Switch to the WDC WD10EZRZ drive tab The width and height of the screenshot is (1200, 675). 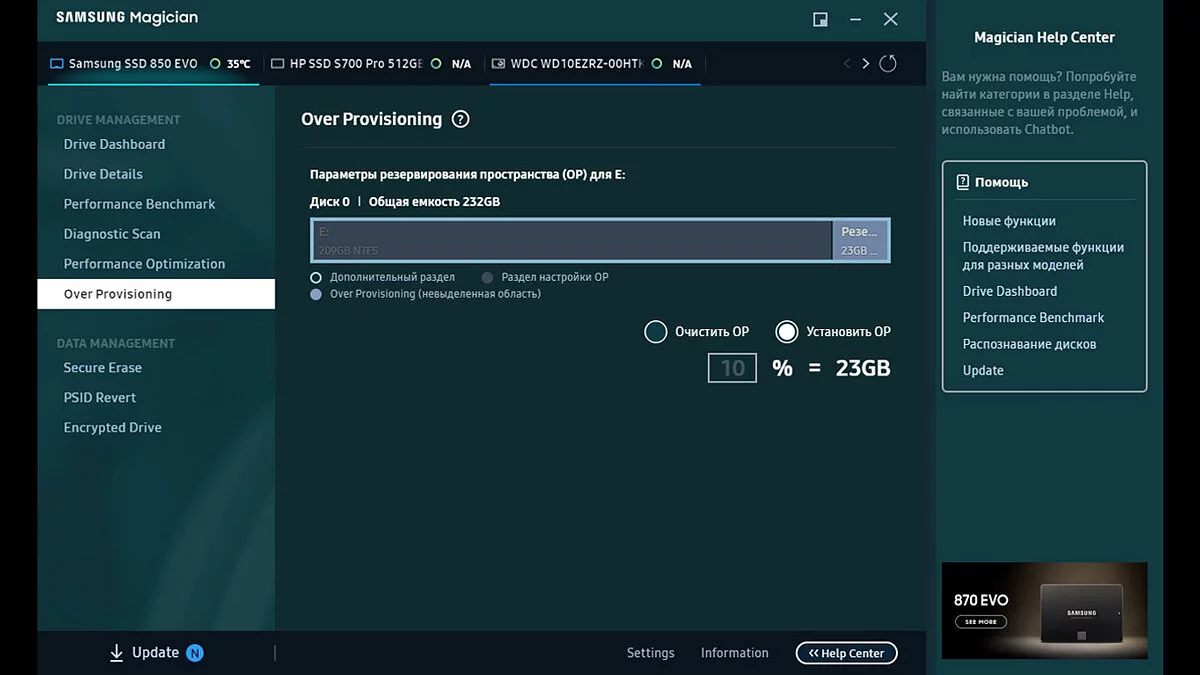594,64
